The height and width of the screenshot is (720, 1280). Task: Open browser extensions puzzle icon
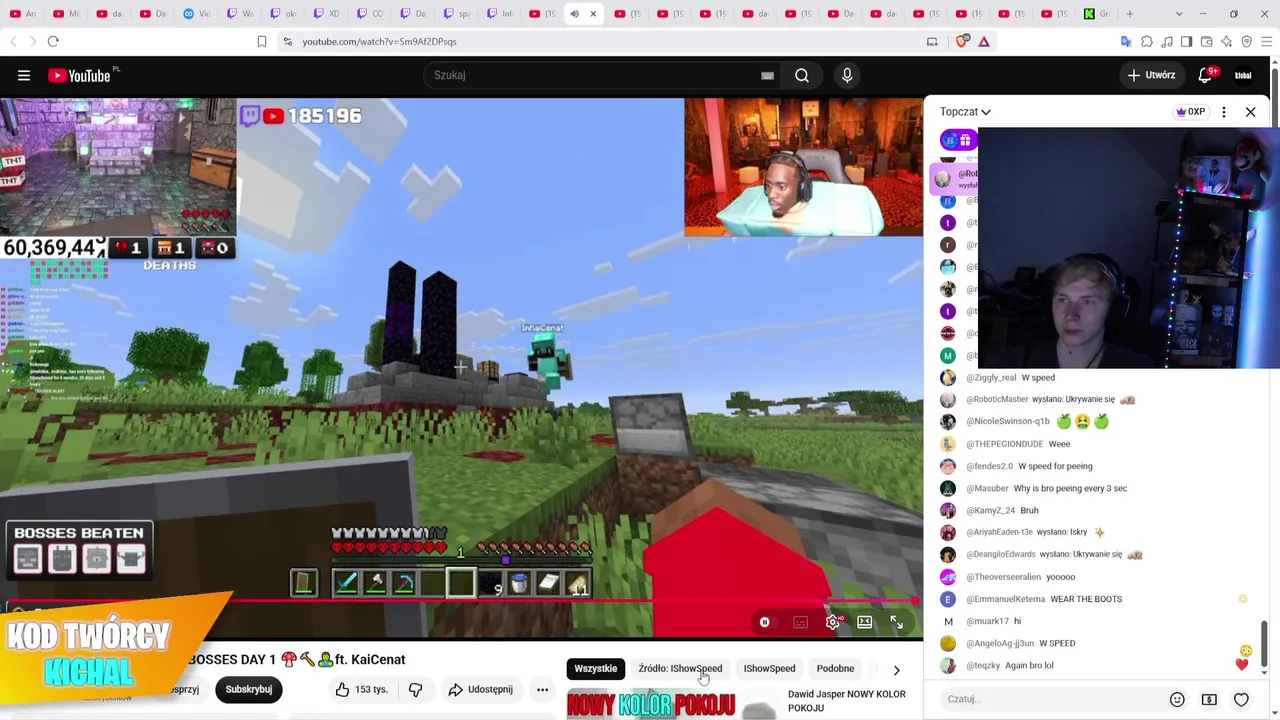[x=1147, y=41]
